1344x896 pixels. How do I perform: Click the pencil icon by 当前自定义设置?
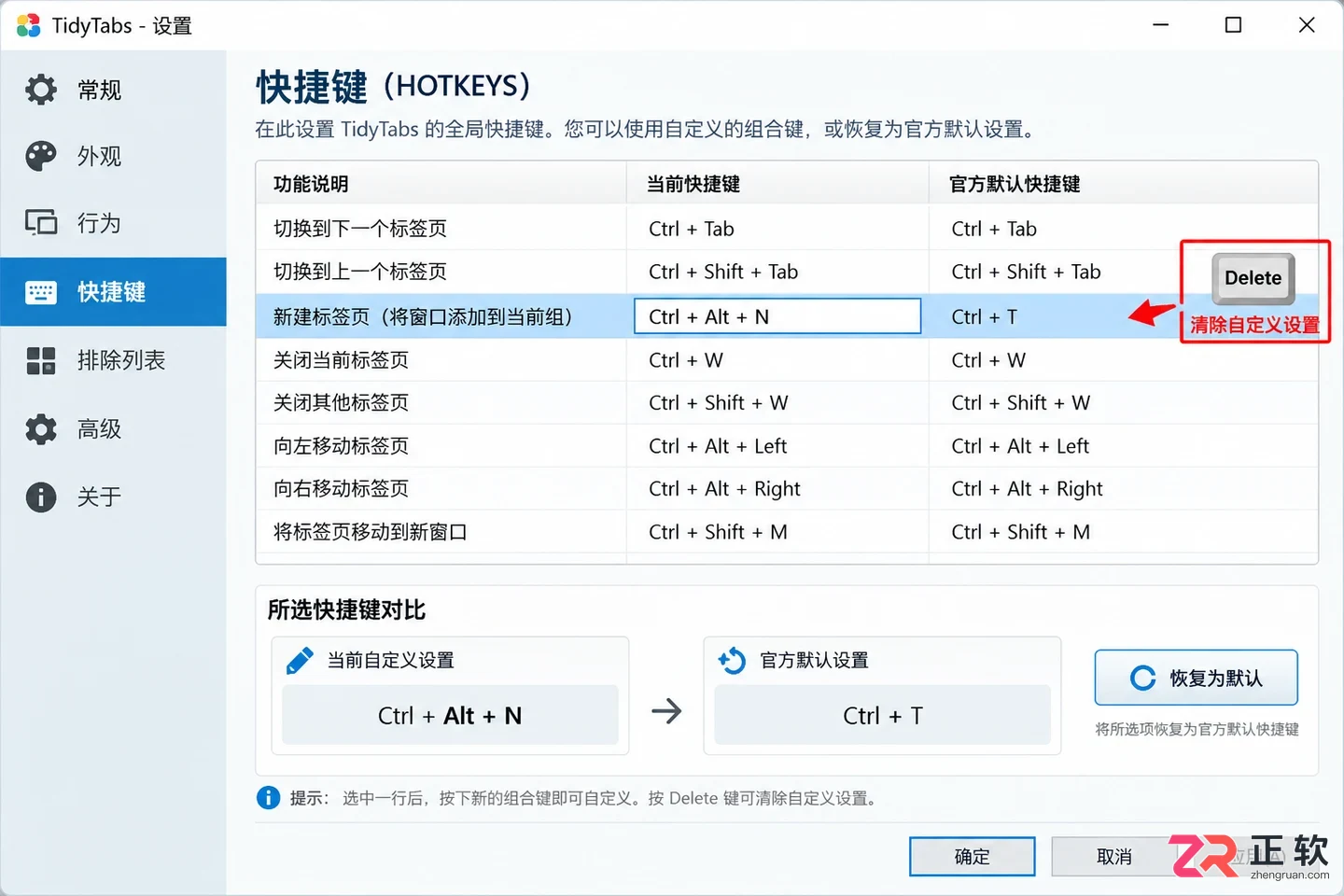[300, 660]
